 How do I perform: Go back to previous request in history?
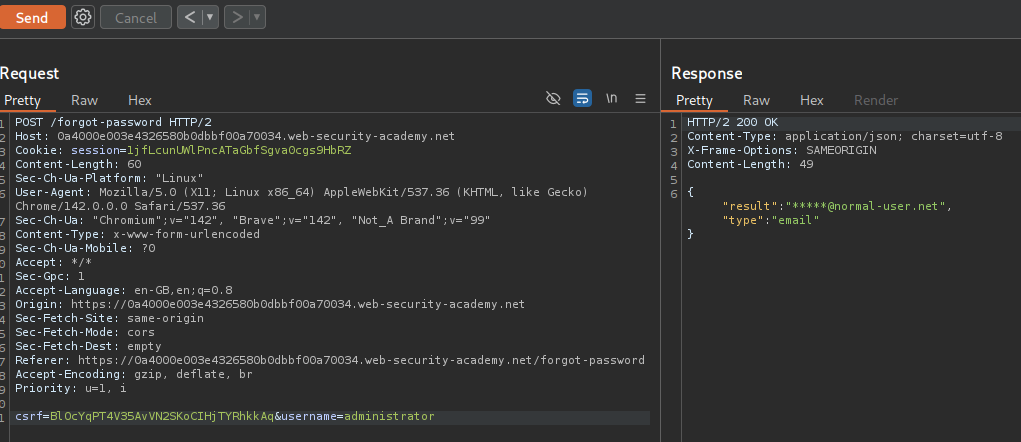189,17
